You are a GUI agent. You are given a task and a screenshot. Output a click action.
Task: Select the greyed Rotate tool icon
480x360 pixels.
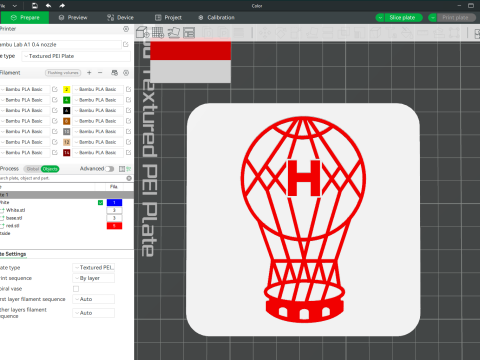281,33
